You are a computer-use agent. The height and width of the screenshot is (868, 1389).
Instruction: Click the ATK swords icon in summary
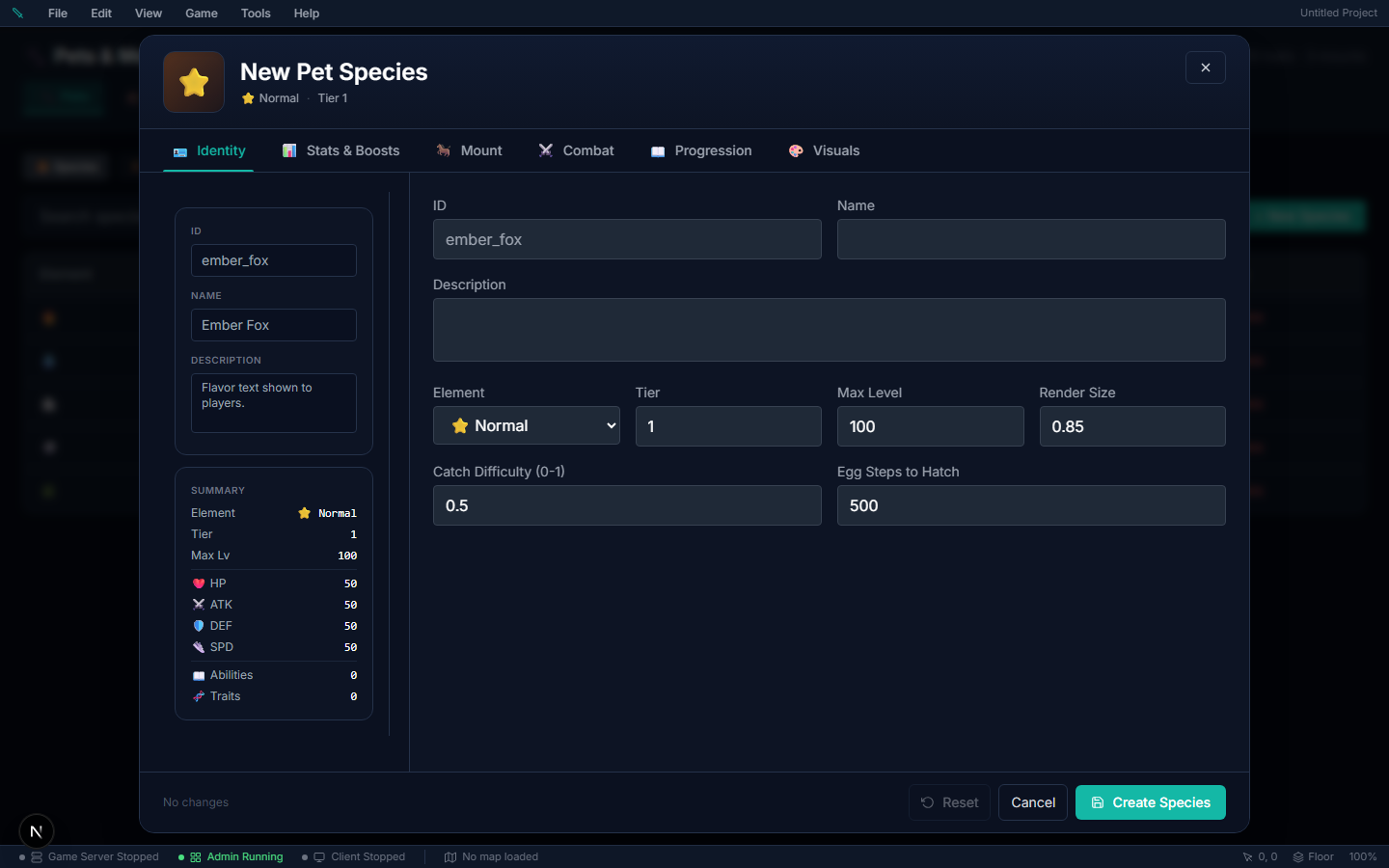point(199,605)
